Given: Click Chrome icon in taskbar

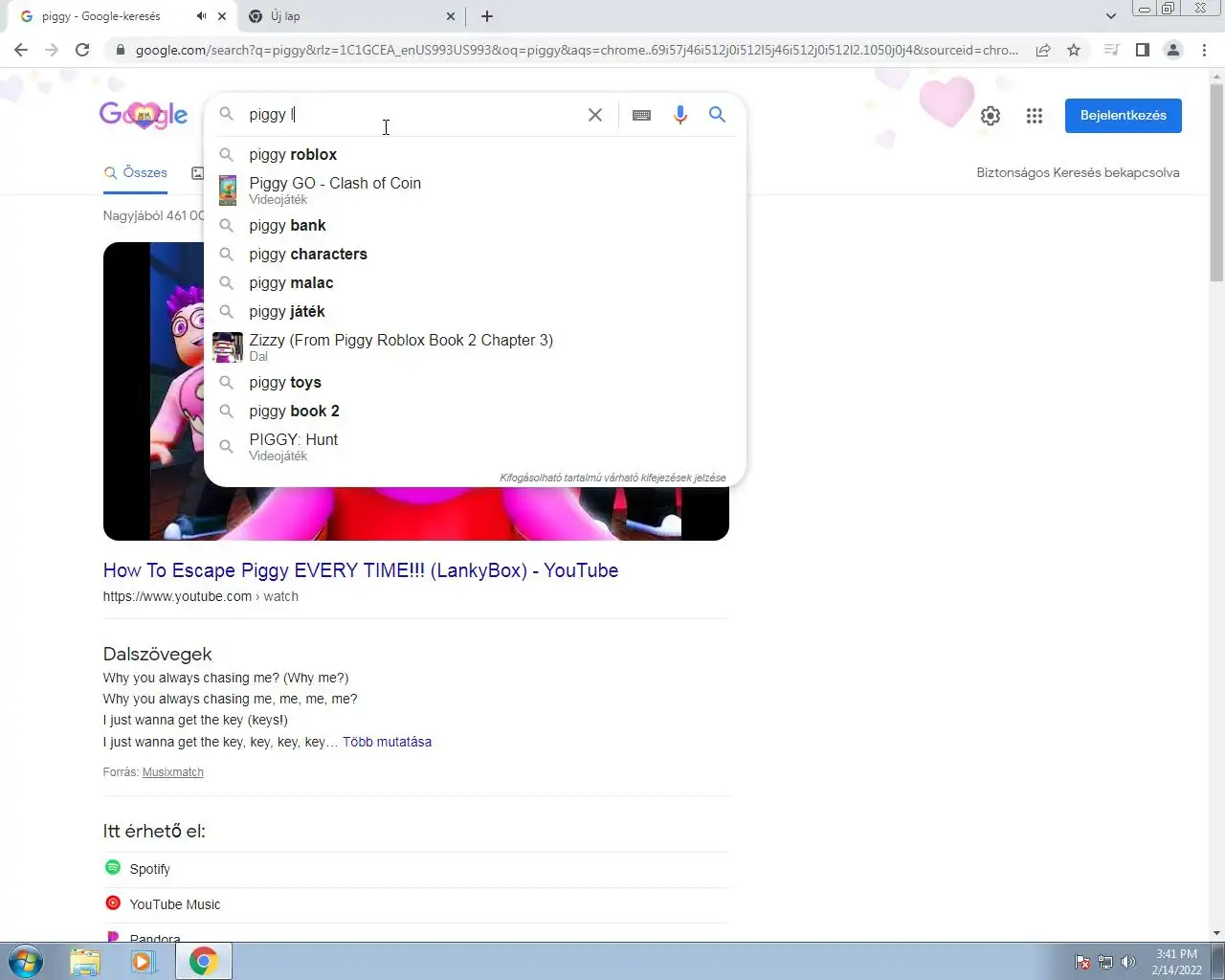Looking at the screenshot, I should (x=203, y=961).
